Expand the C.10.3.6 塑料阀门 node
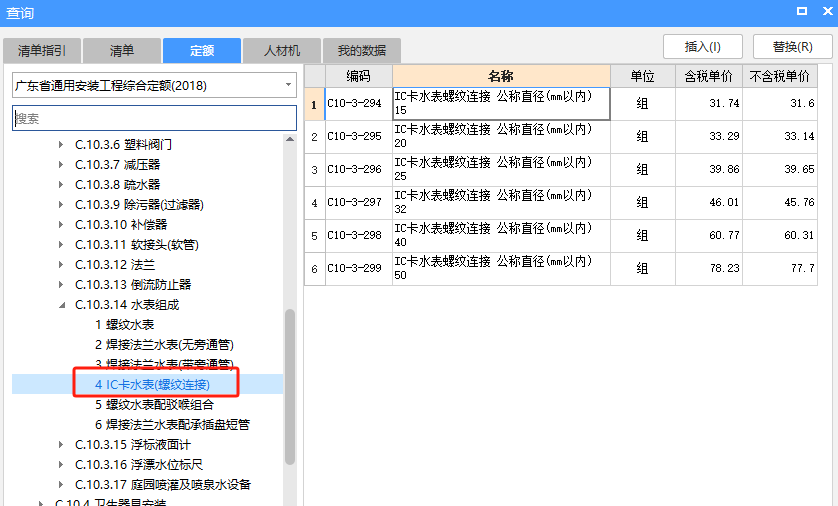 [x=61, y=145]
